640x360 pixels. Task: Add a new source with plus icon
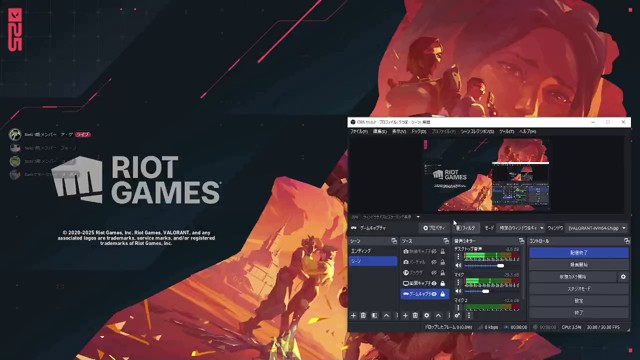(x=405, y=316)
